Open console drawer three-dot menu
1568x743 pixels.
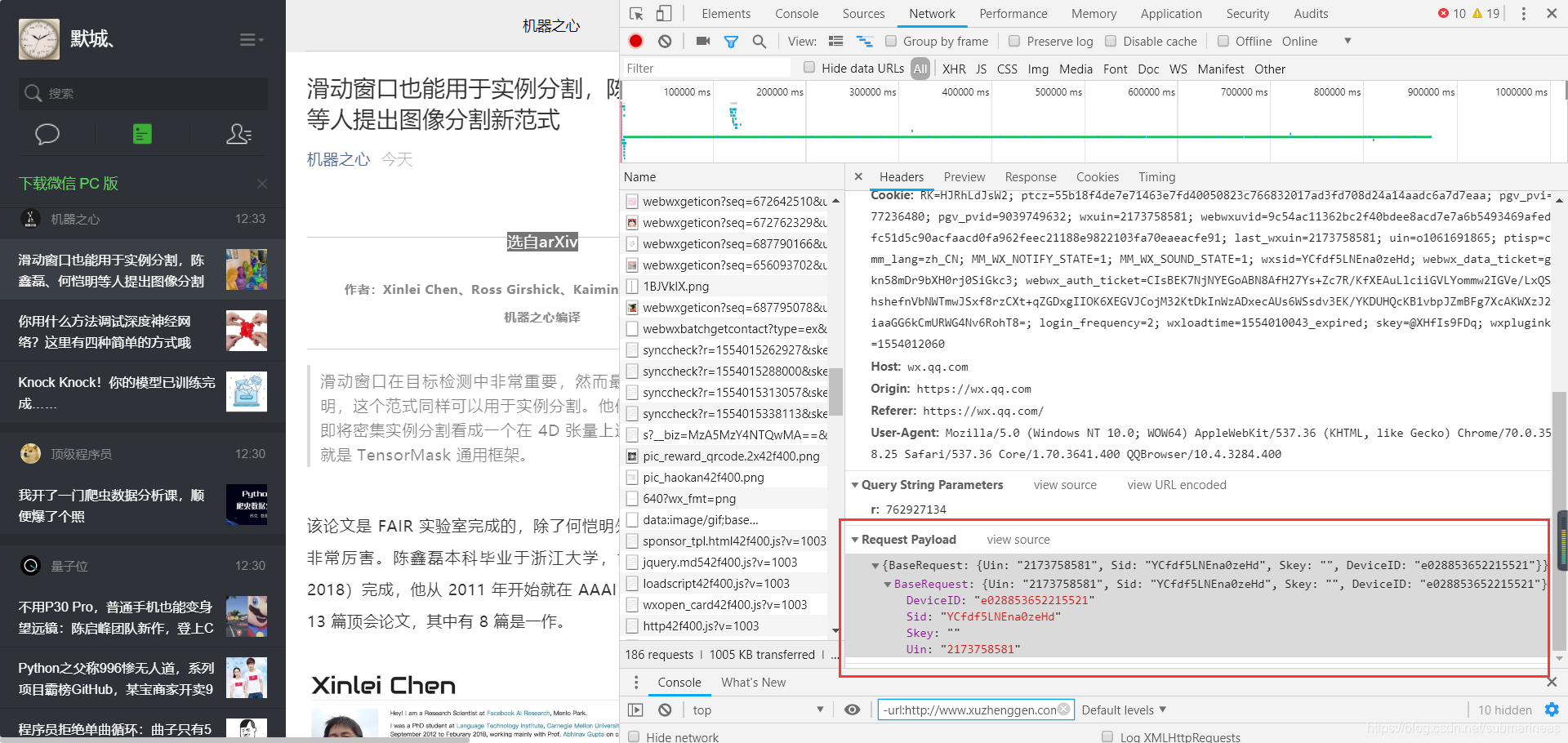click(x=636, y=683)
